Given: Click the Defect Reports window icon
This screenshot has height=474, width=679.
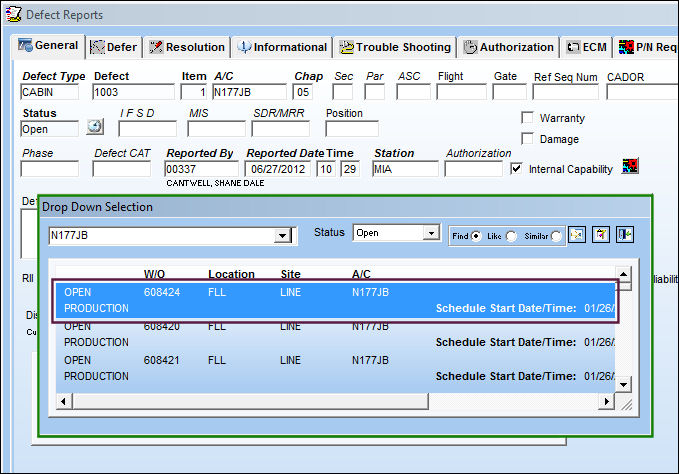Looking at the screenshot, I should click(x=13, y=14).
